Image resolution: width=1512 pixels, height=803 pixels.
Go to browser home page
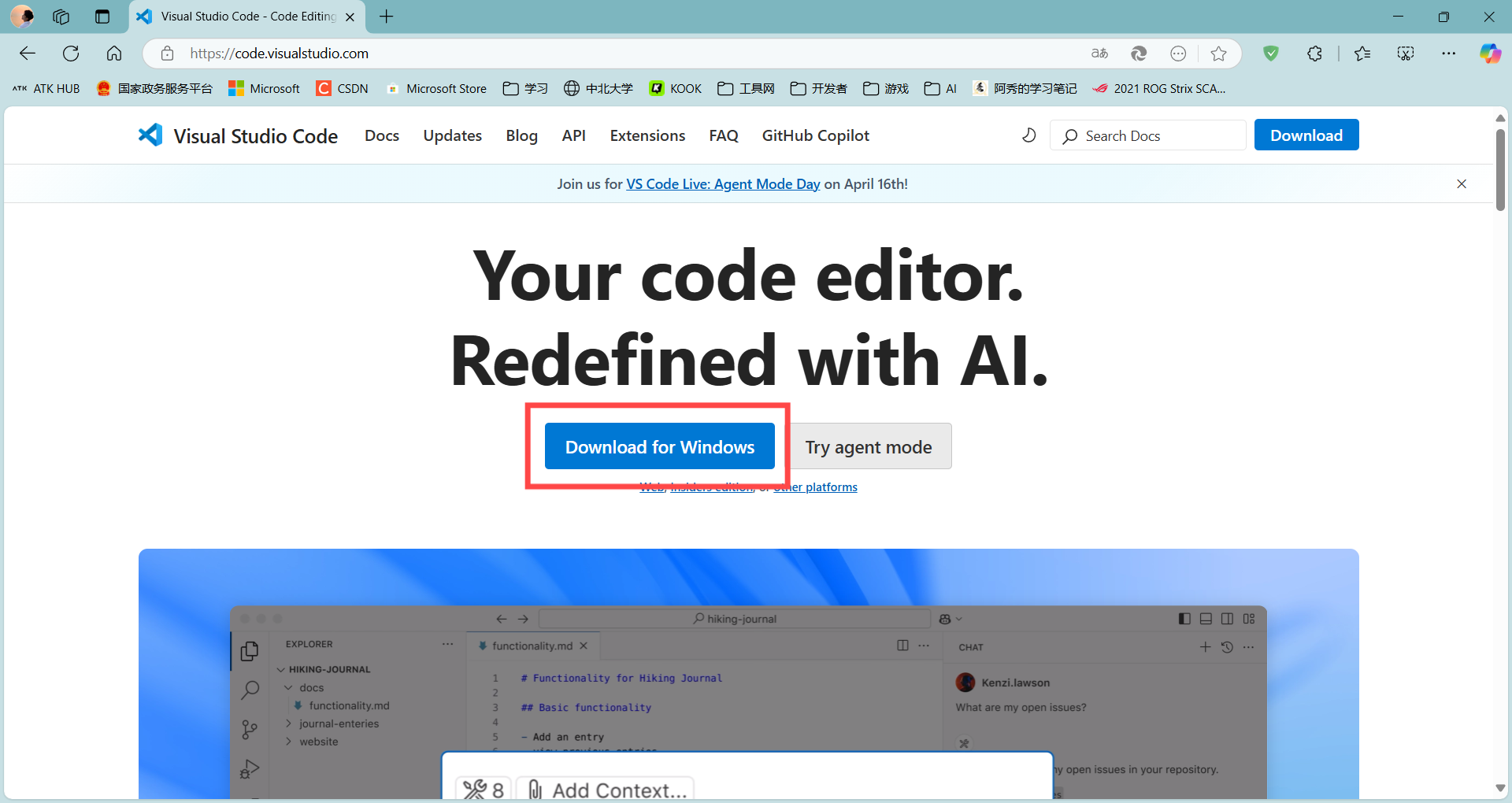click(x=114, y=54)
